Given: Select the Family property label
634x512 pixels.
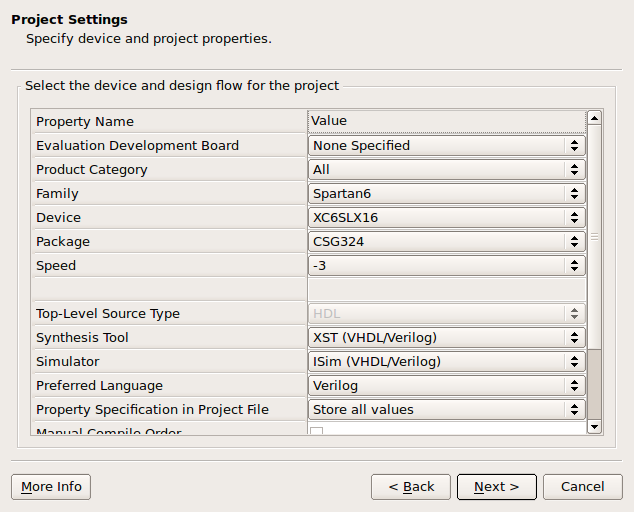Looking at the screenshot, I should 57,194.
